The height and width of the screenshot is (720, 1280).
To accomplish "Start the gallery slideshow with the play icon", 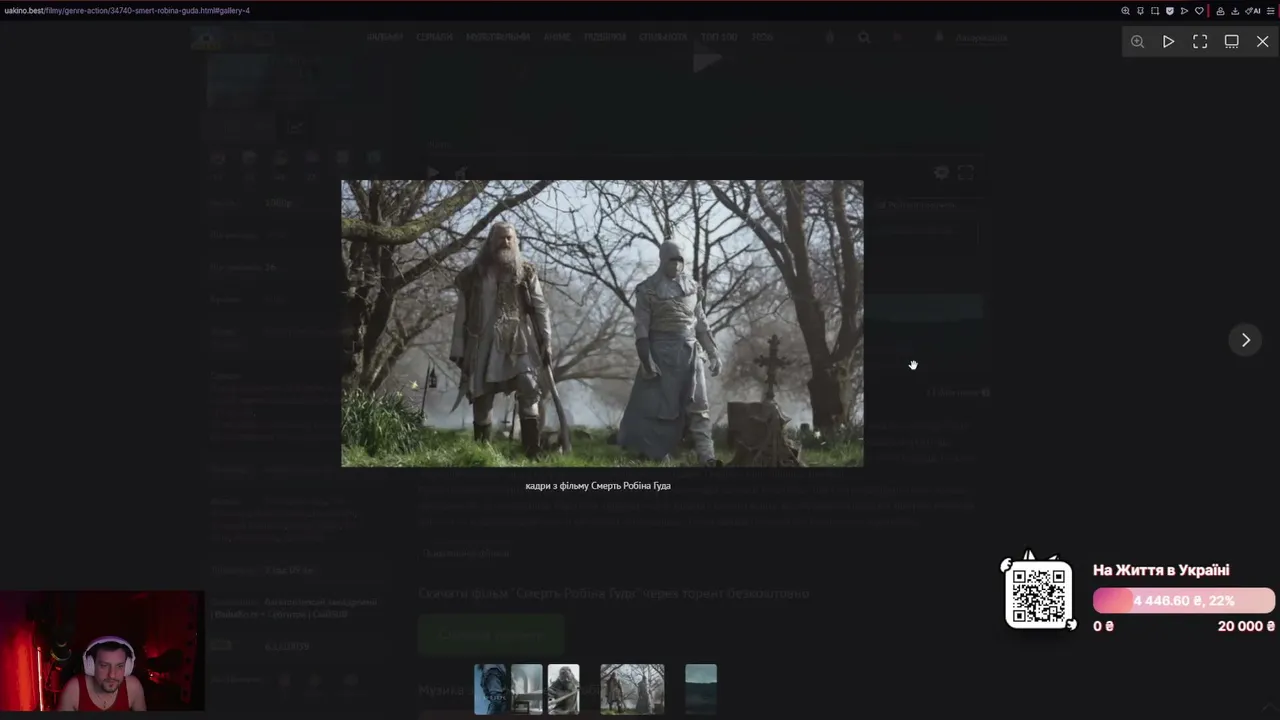I will [1168, 42].
